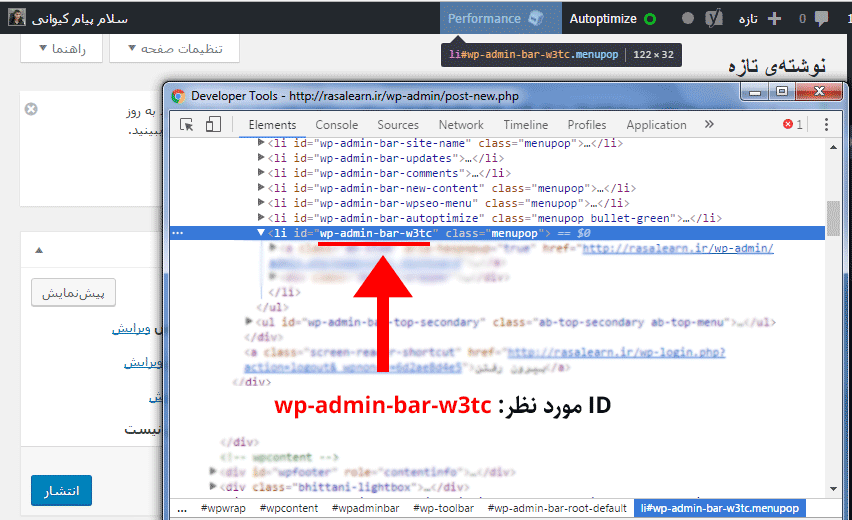
Task: Click the gray circle Yoast status indicator
Action: coord(687,18)
